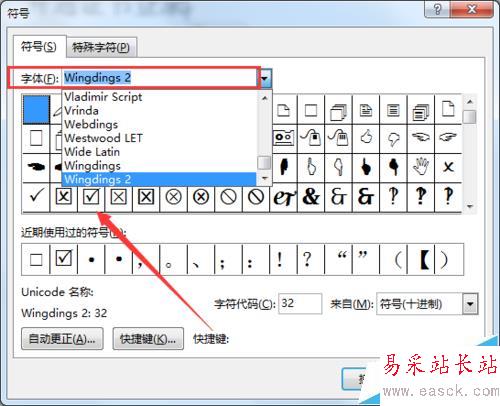Screen dimensions: 500x406
Task: Click the symbol grid scrollbar up arrow
Action: [470, 102]
